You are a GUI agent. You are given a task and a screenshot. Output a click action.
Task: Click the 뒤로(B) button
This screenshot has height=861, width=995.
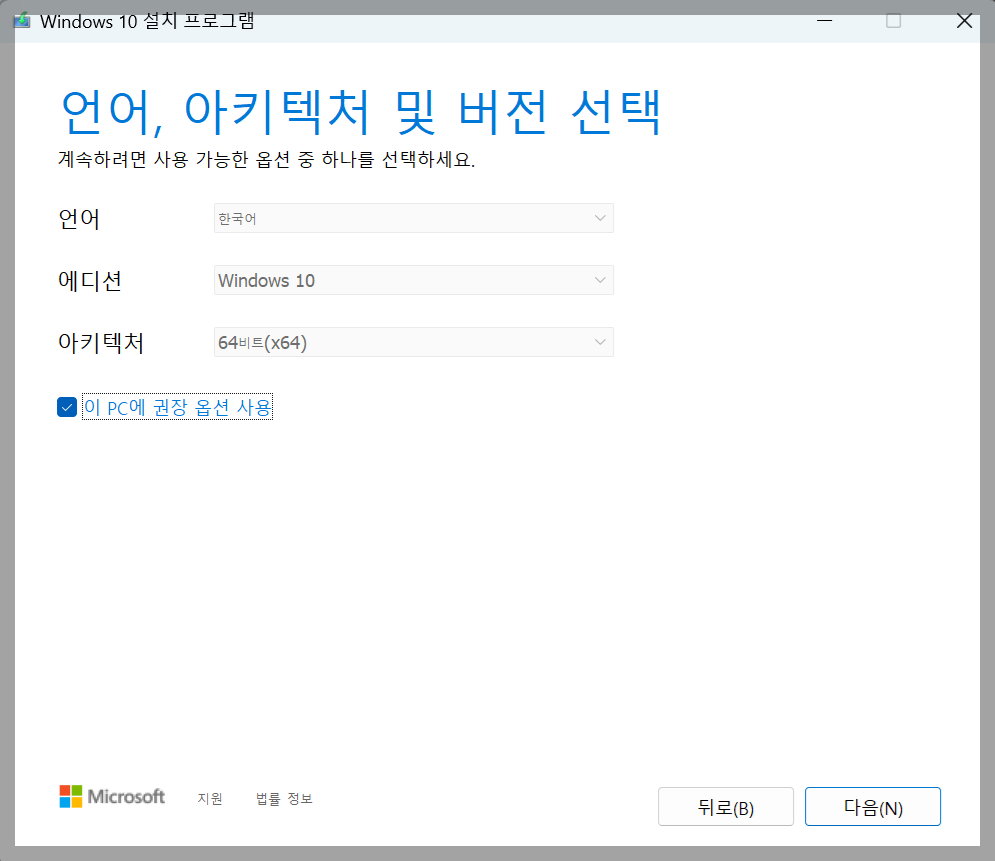[726, 806]
